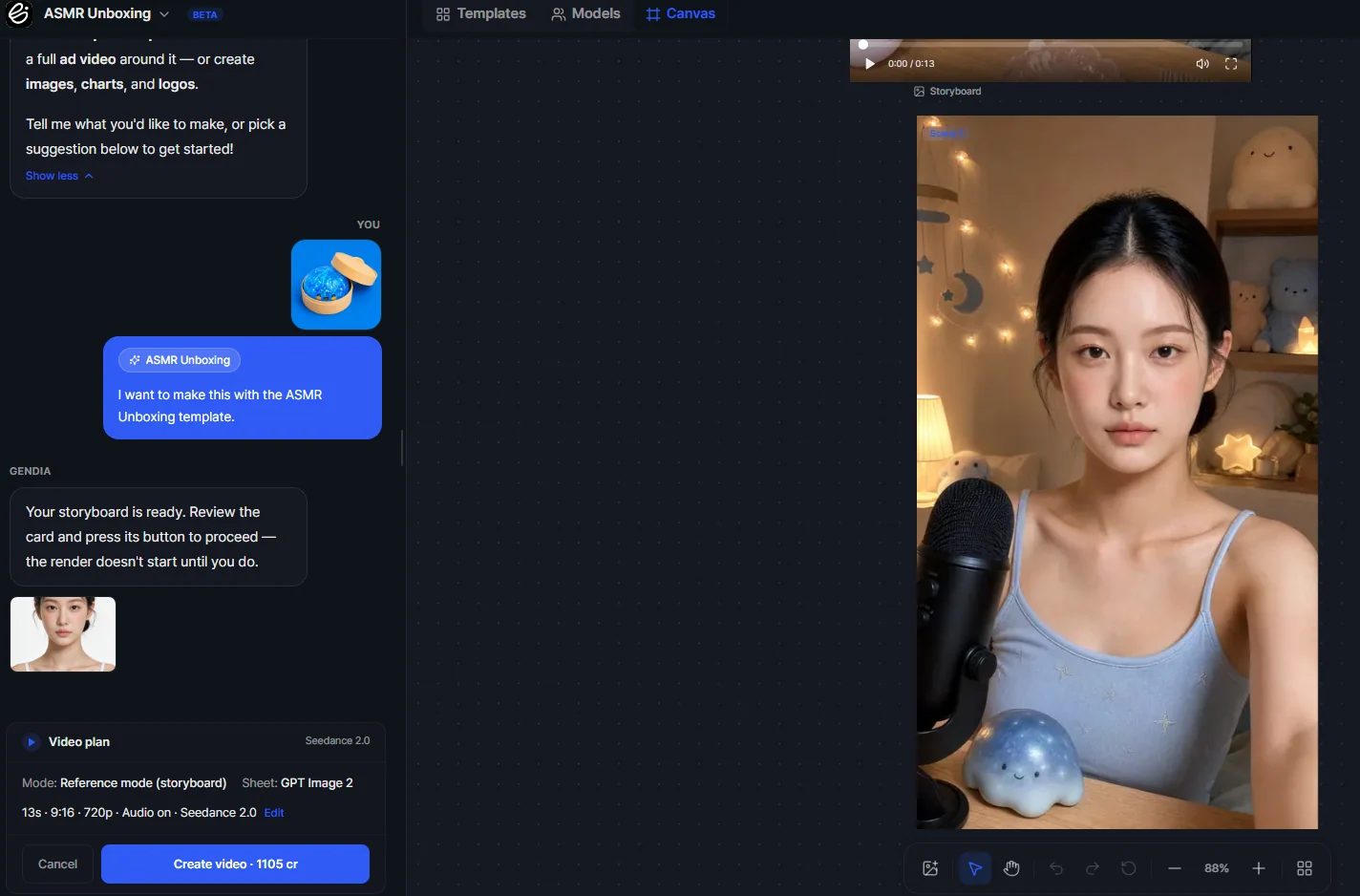Click the ASMR Unboxing template chip
Image resolution: width=1360 pixels, height=896 pixels.
coord(180,360)
